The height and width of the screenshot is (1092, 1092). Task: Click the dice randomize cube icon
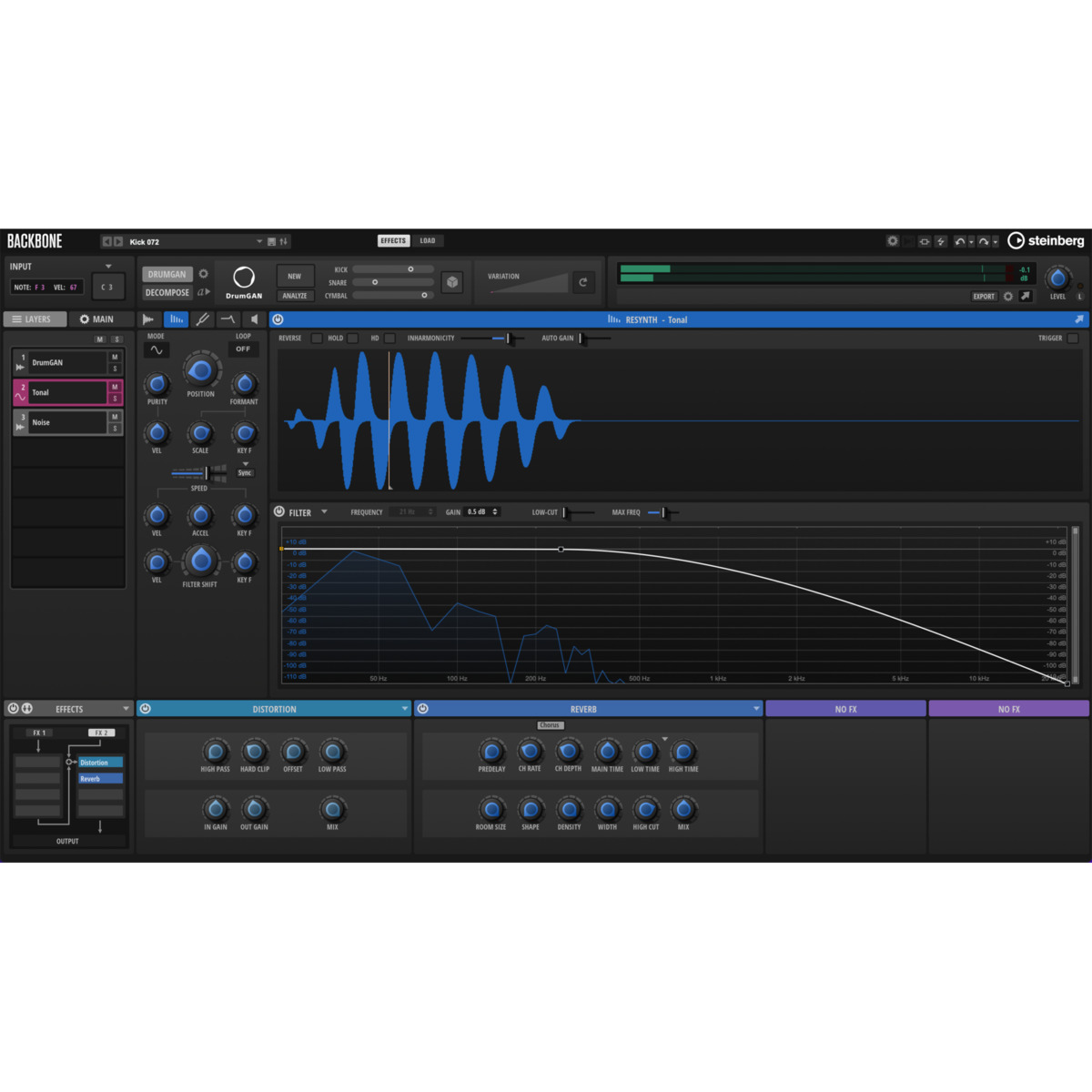tap(452, 282)
